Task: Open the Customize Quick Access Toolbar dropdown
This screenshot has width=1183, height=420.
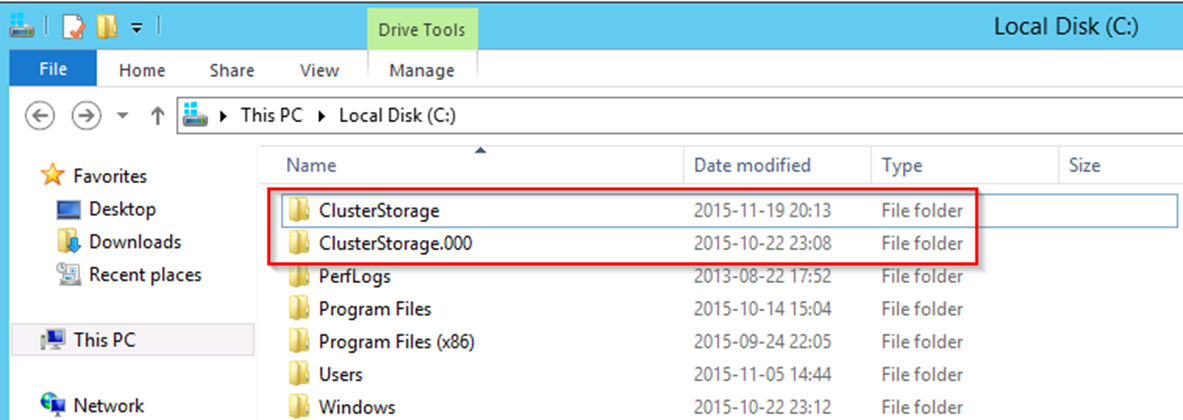Action: click(137, 28)
